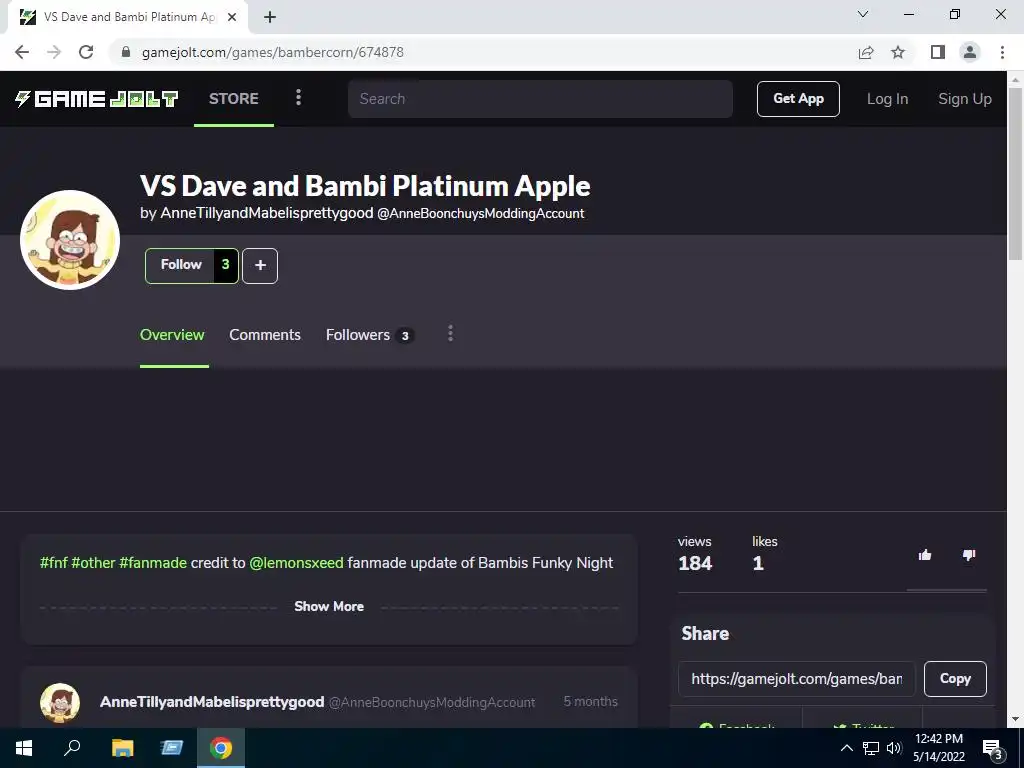Screen dimensions: 1024x768
Task: Open the Windows Start menu
Action: pos(24,748)
